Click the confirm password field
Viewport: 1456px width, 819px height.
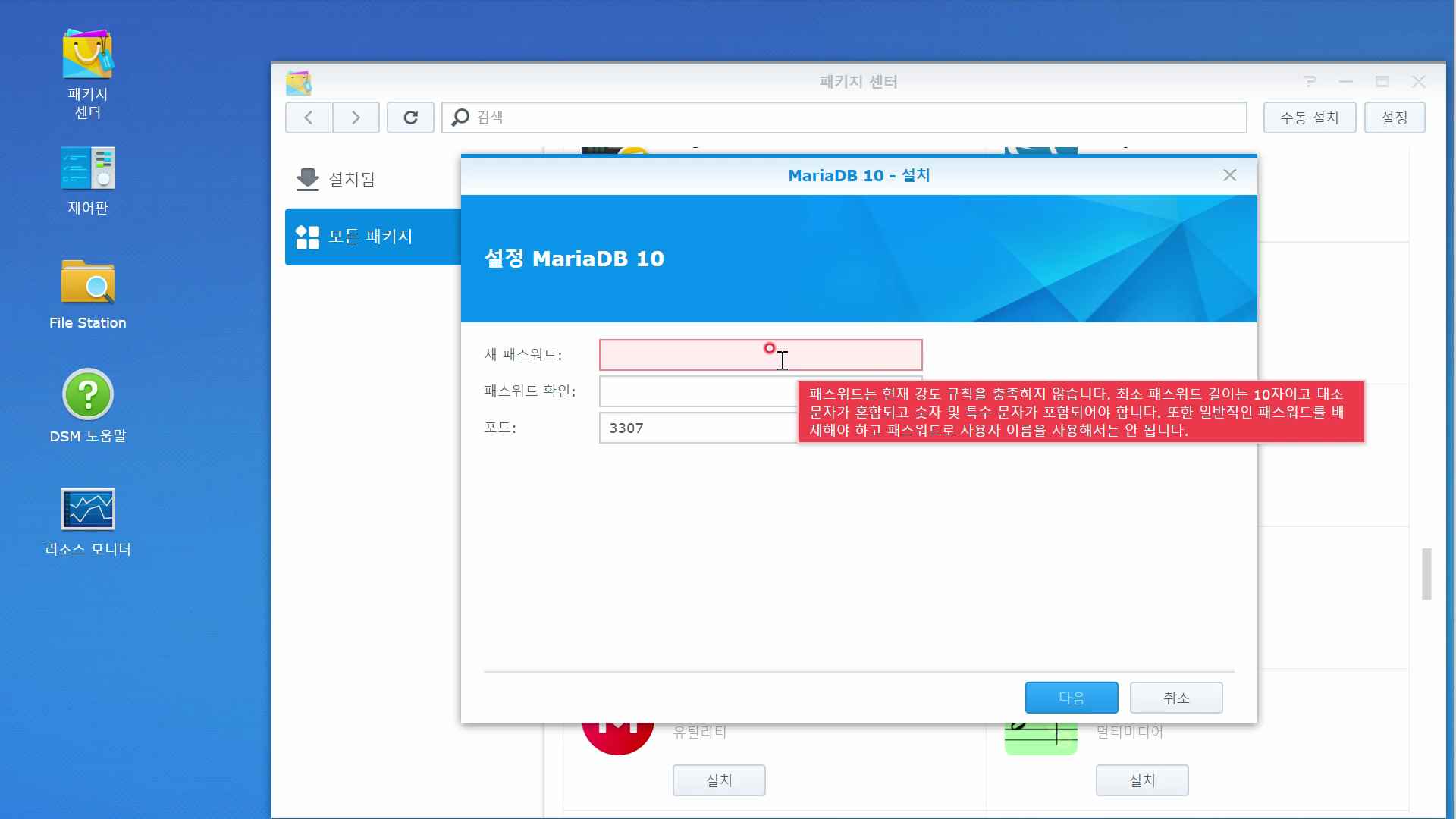(696, 391)
